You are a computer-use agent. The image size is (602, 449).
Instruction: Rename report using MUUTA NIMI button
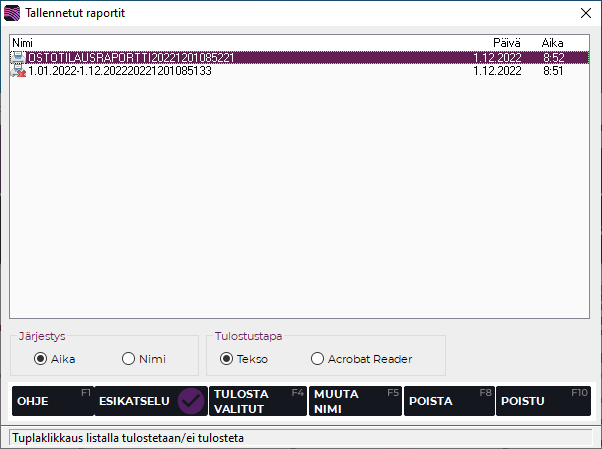point(355,401)
